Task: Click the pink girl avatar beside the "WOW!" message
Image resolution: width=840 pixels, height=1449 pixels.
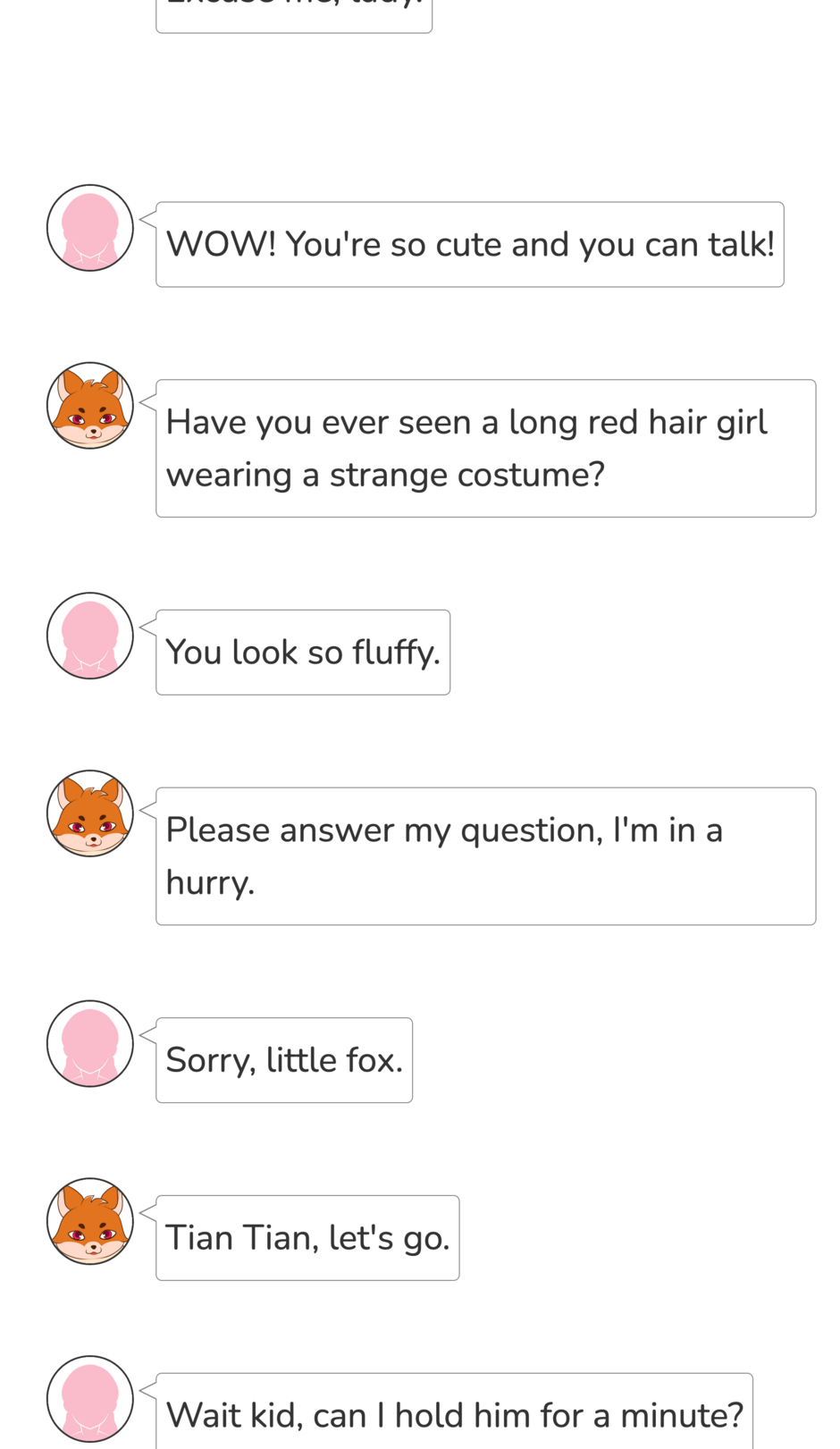Action: [x=90, y=228]
